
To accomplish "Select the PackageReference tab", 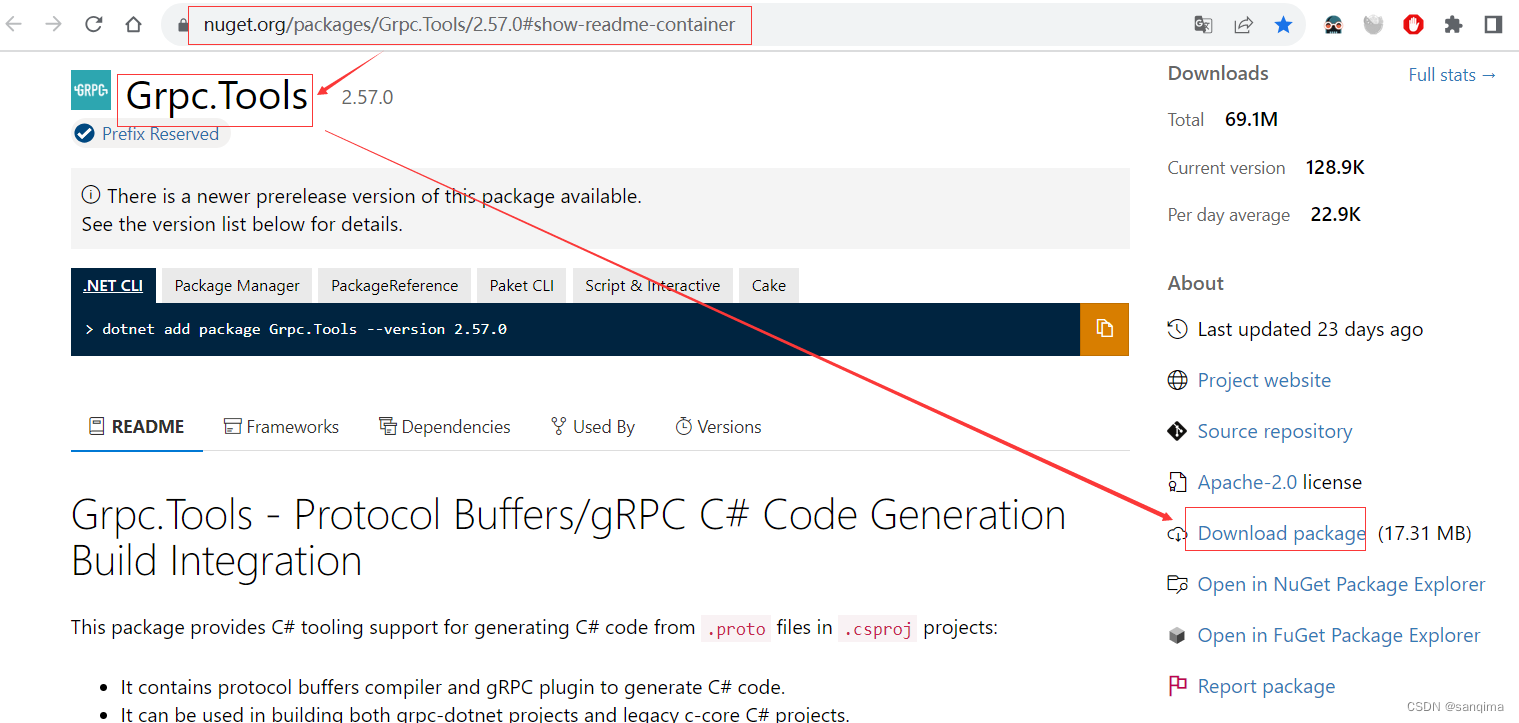I will pos(394,285).
